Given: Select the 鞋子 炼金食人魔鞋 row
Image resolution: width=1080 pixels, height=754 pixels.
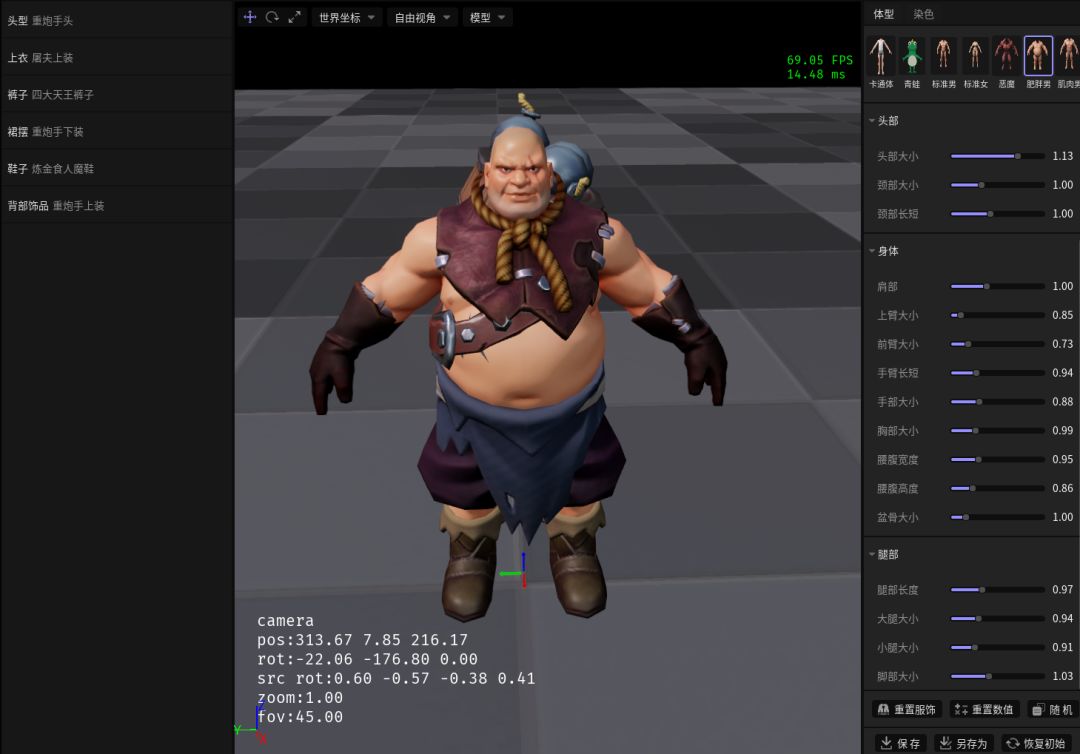Looking at the screenshot, I should (x=117, y=169).
